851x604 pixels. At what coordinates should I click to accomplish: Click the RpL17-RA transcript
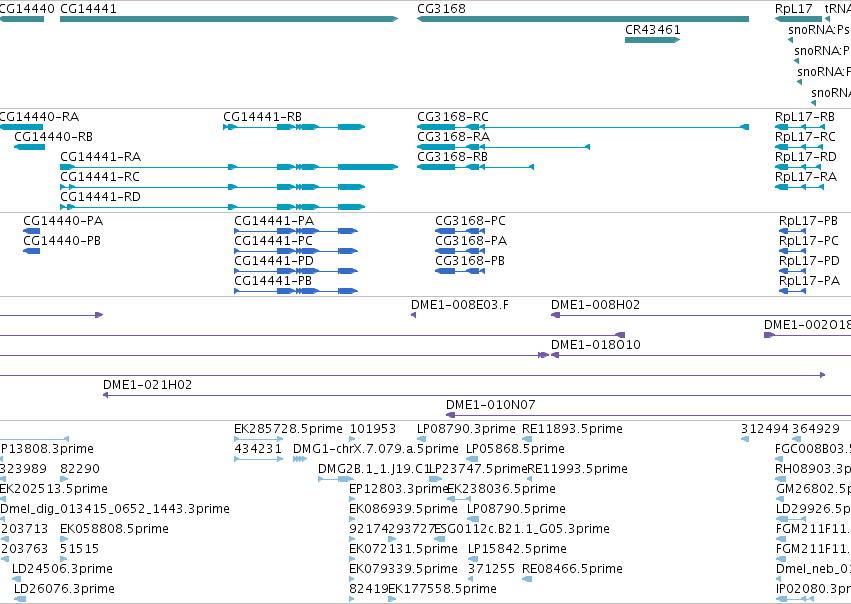point(799,187)
